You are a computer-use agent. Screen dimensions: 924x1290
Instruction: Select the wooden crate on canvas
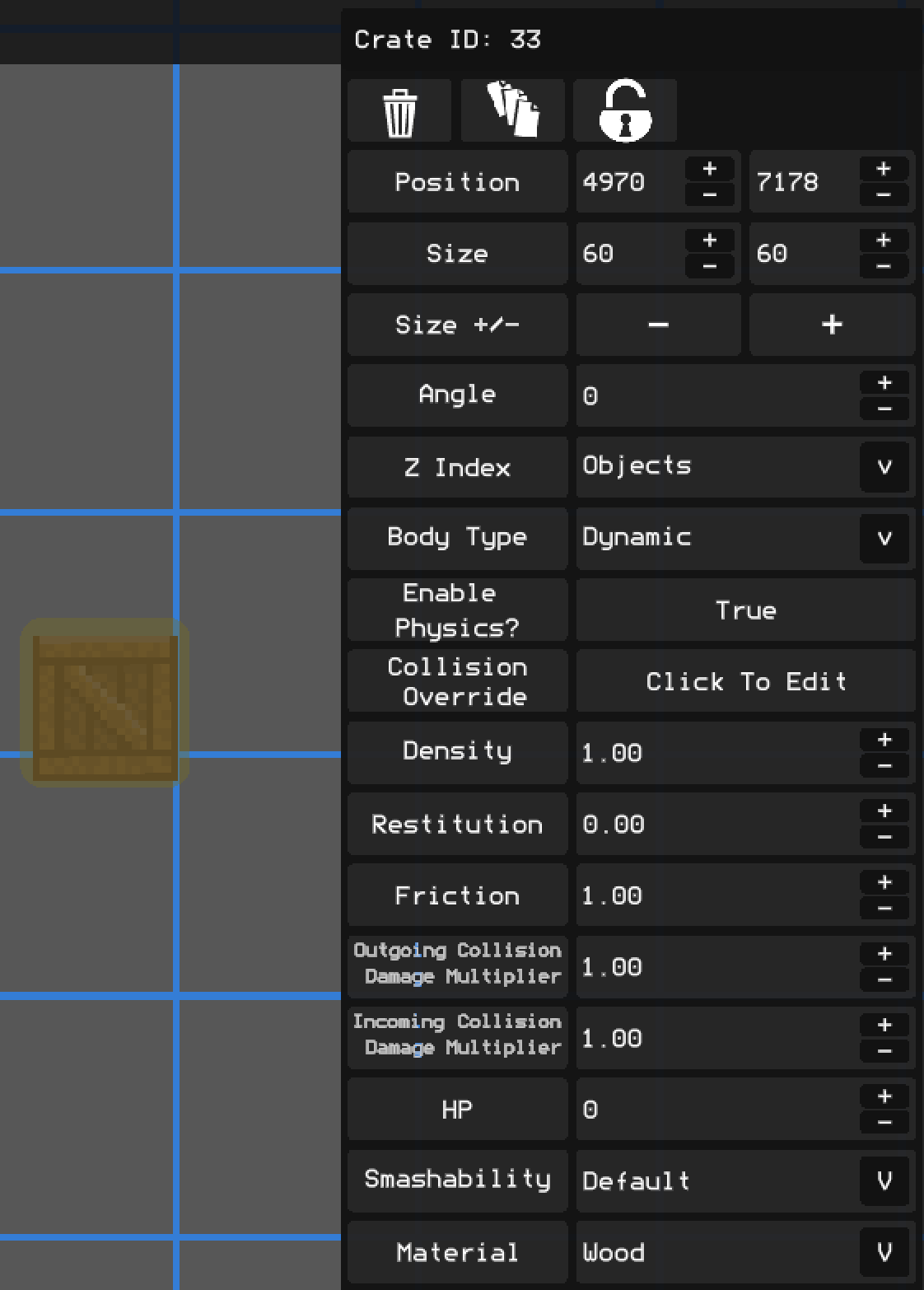(105, 703)
